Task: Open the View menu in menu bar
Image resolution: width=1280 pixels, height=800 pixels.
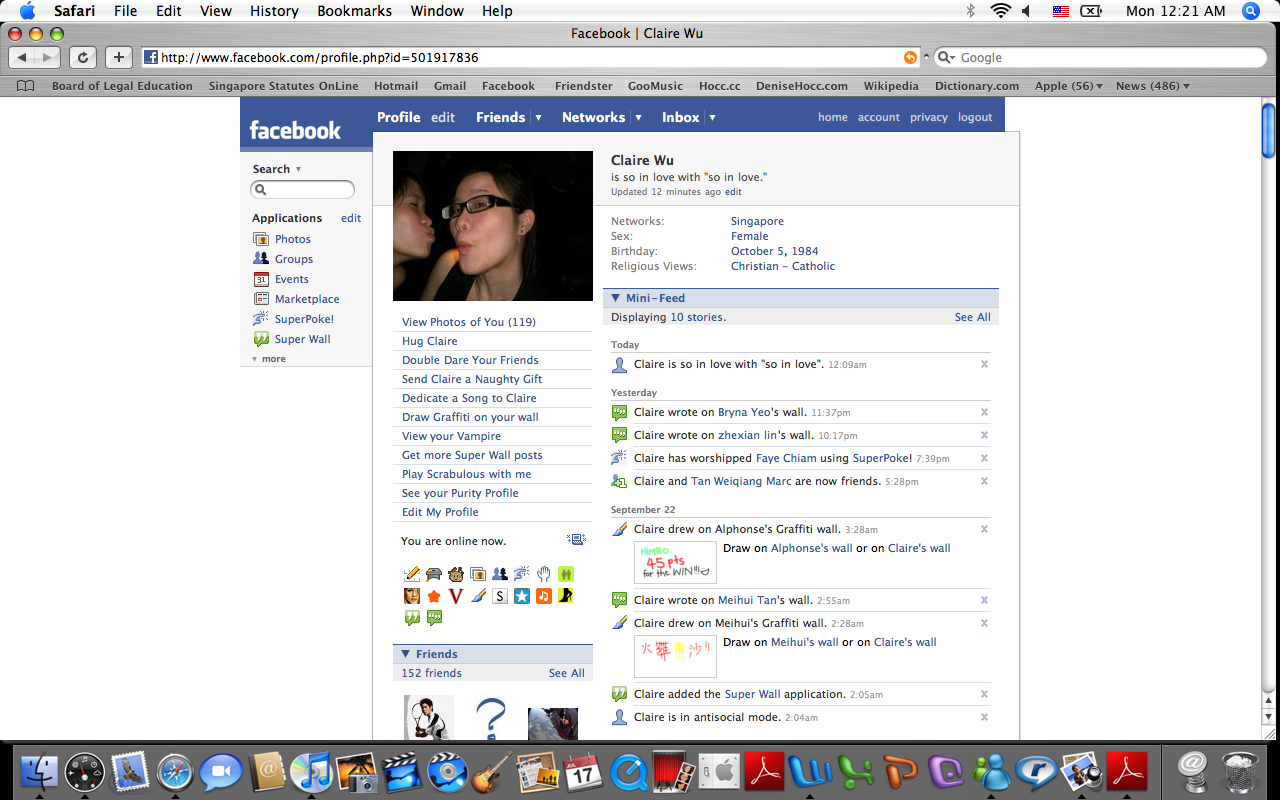Action: (x=216, y=11)
